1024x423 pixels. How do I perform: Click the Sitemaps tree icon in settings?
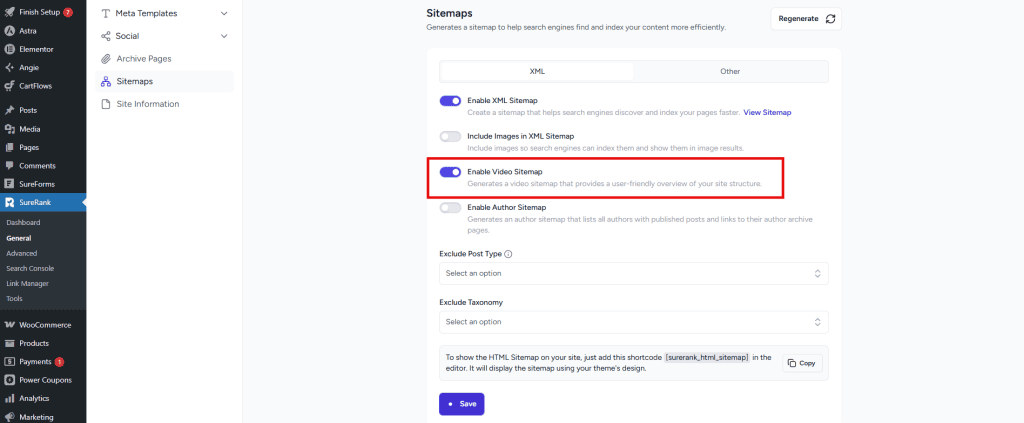pos(106,81)
